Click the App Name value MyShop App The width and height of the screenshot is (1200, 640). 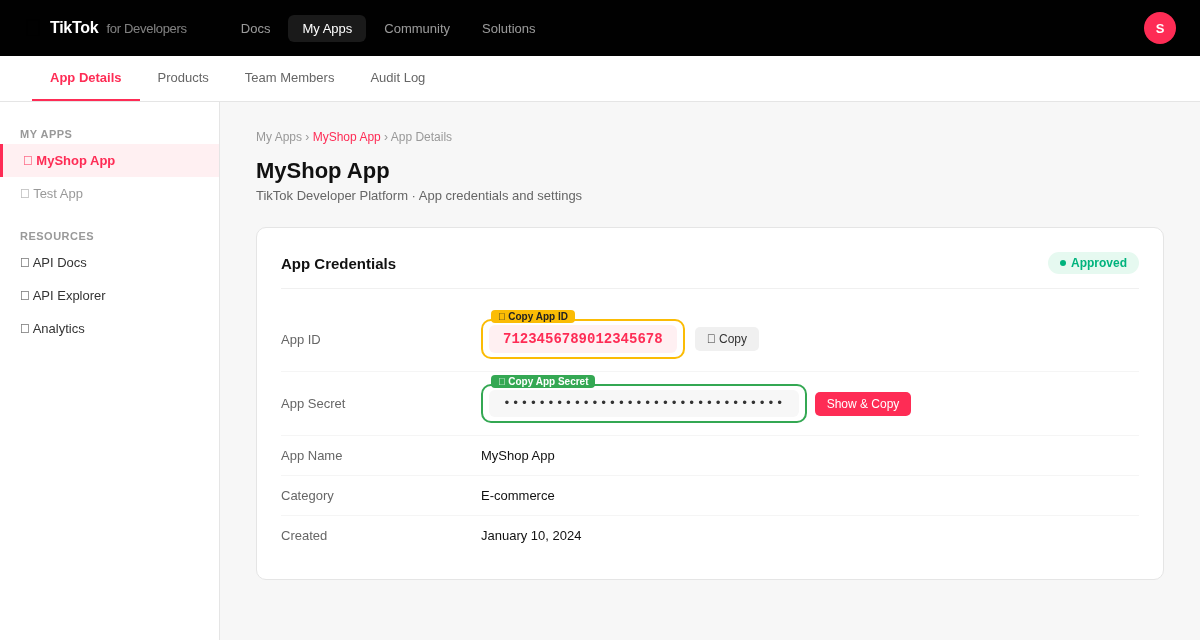[518, 456]
